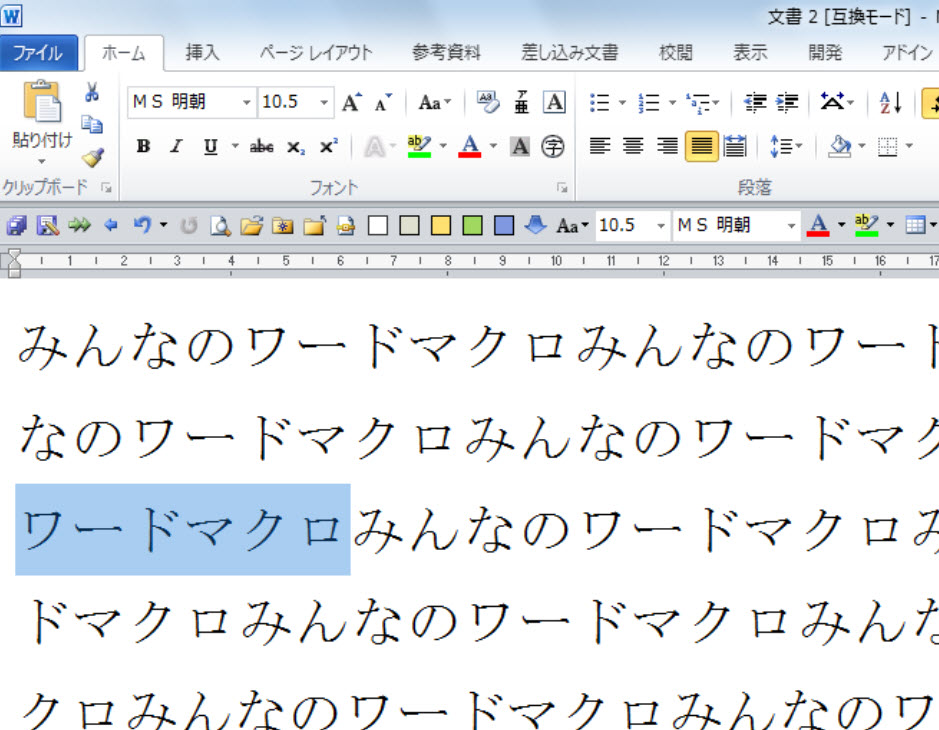Open the 挿入 (Insert) tab
This screenshot has height=730, width=939.
pos(202,53)
